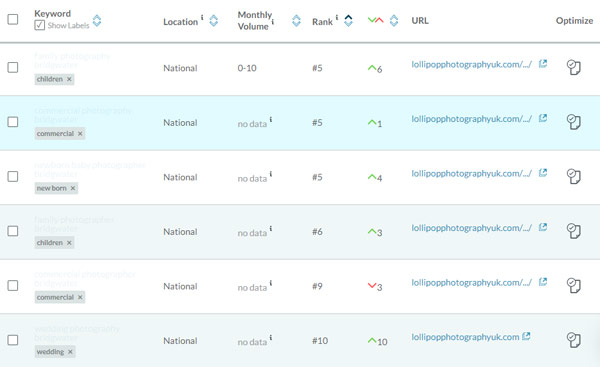Click no data info icon in rank #5 commercial row
This screenshot has width=600, height=367.
(x=271, y=119)
